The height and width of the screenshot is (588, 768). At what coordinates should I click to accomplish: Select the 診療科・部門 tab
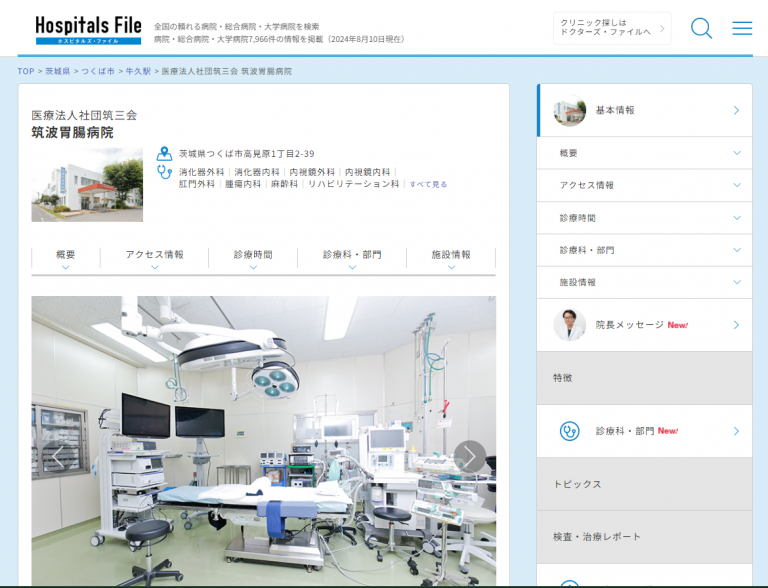coord(352,258)
